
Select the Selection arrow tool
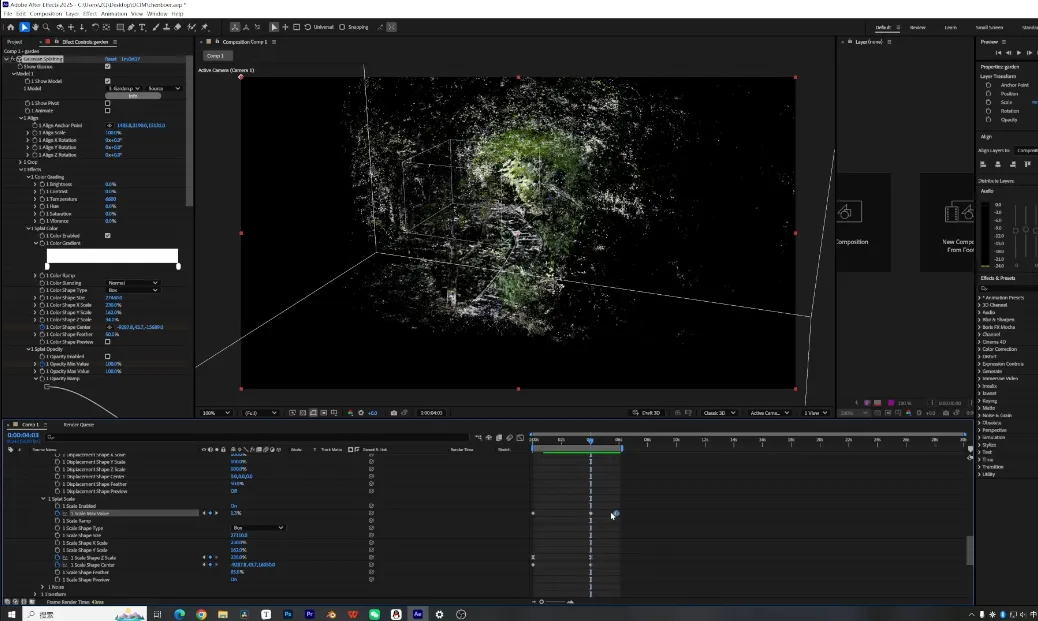tap(24, 27)
